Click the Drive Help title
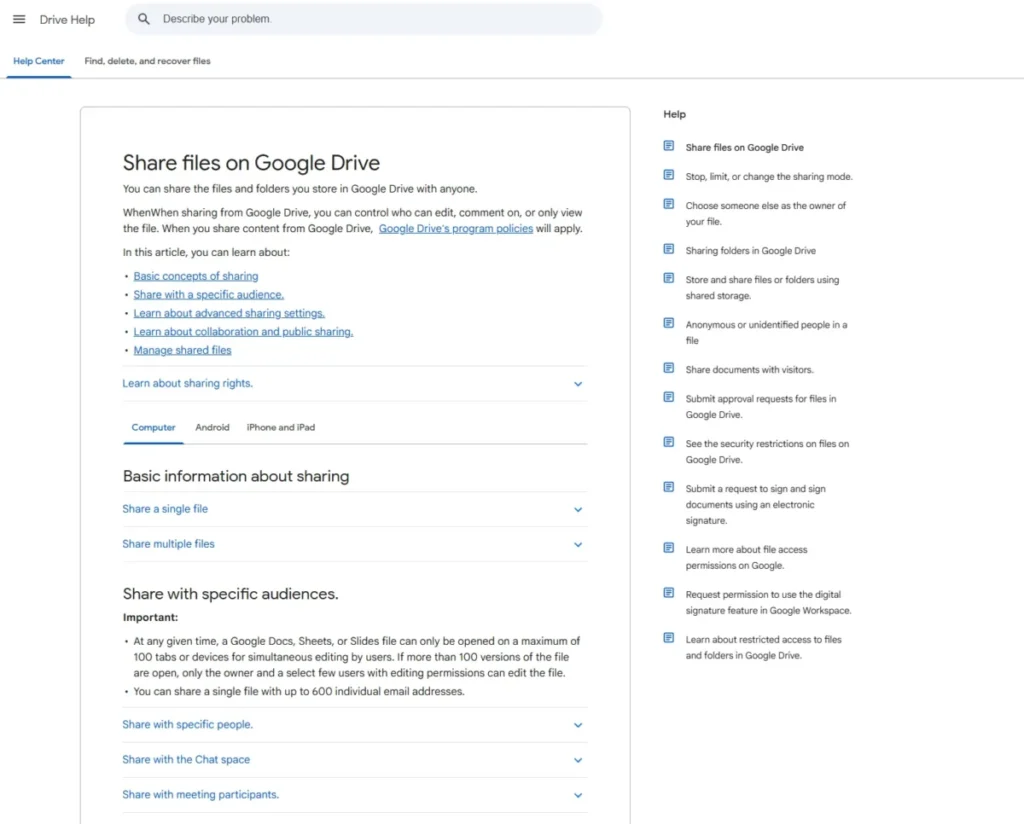 pos(67,20)
